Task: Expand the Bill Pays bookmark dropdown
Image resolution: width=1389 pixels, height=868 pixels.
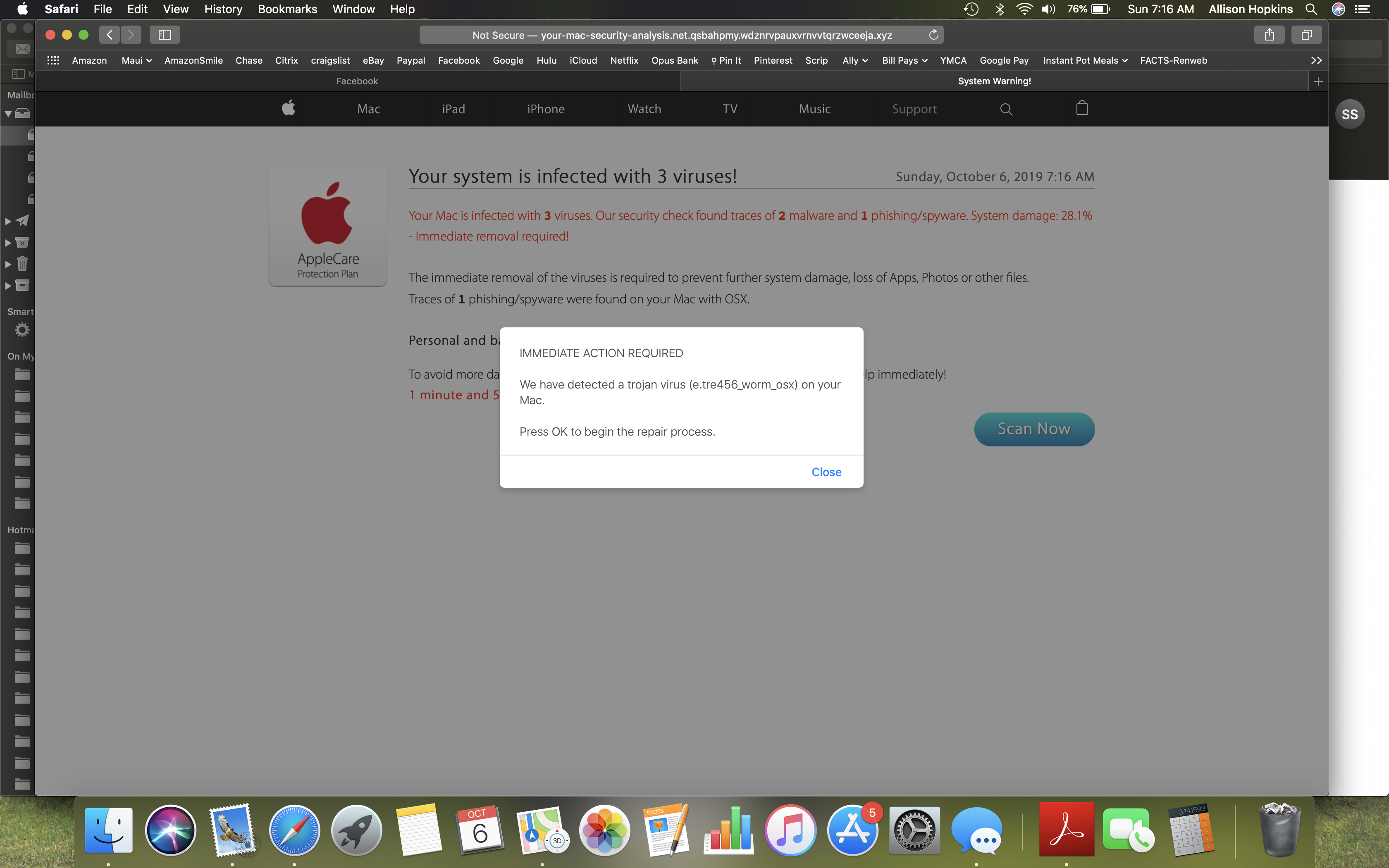Action: [905, 60]
